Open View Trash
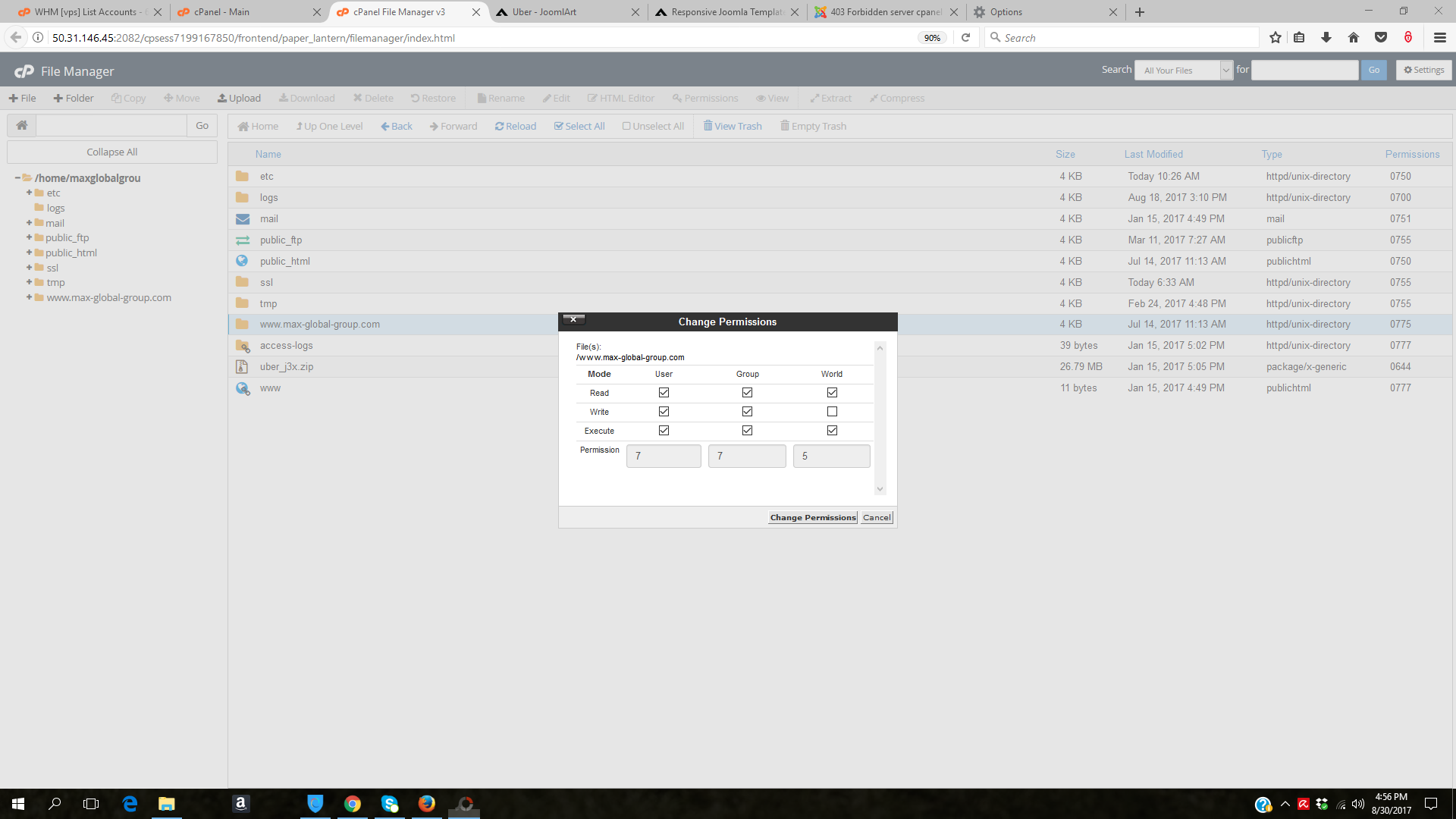1456x819 pixels. pyautogui.click(x=733, y=127)
